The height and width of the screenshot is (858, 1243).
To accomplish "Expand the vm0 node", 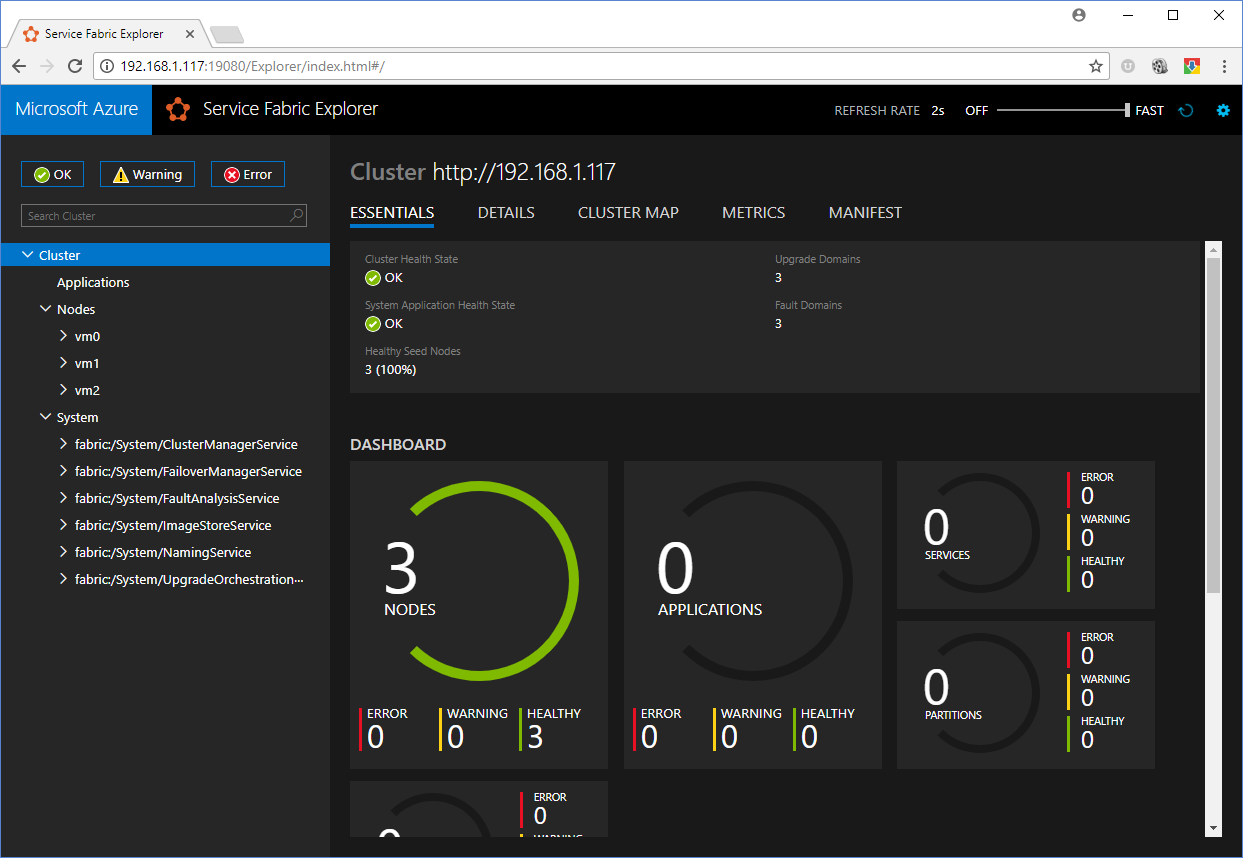I will point(63,336).
